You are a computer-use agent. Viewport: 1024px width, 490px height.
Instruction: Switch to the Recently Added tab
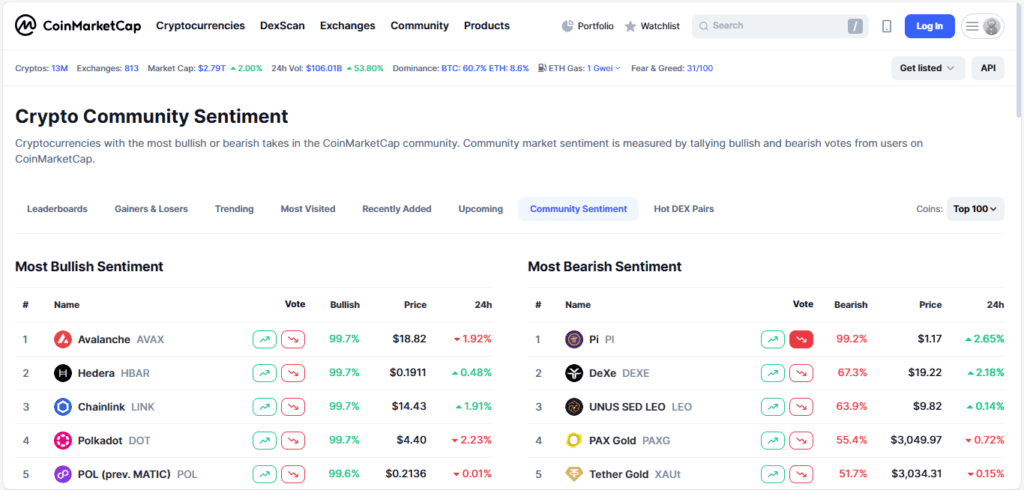[x=397, y=209]
